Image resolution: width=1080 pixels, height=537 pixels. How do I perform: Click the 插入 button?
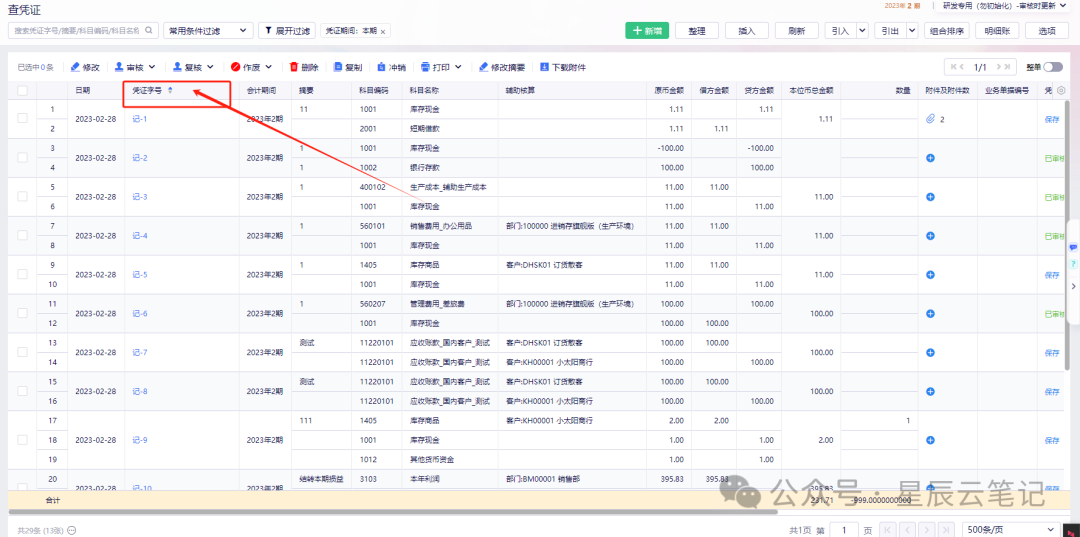click(x=747, y=30)
